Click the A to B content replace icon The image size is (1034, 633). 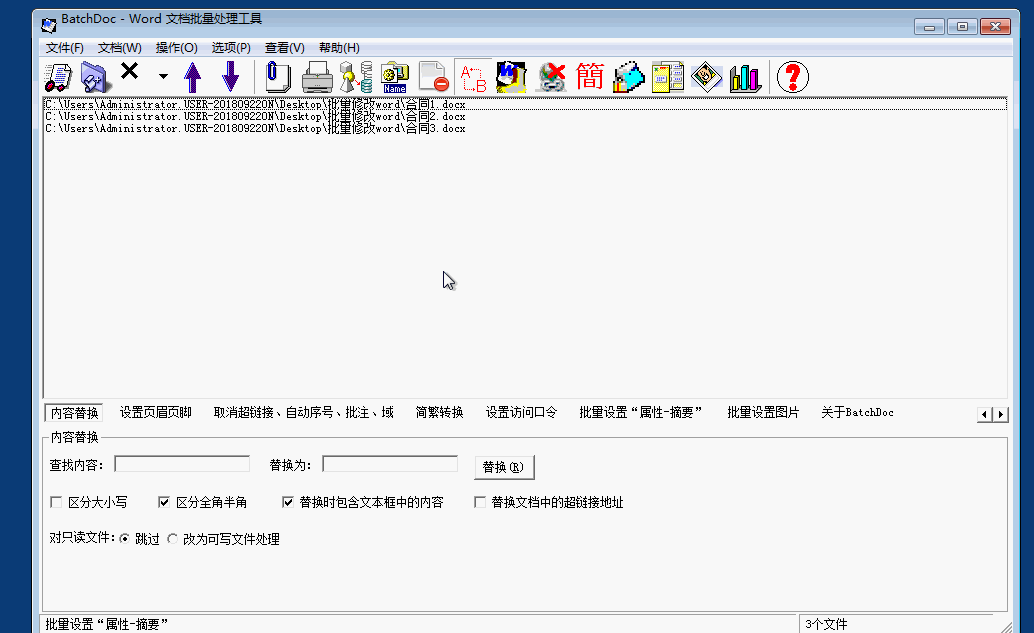pos(473,77)
